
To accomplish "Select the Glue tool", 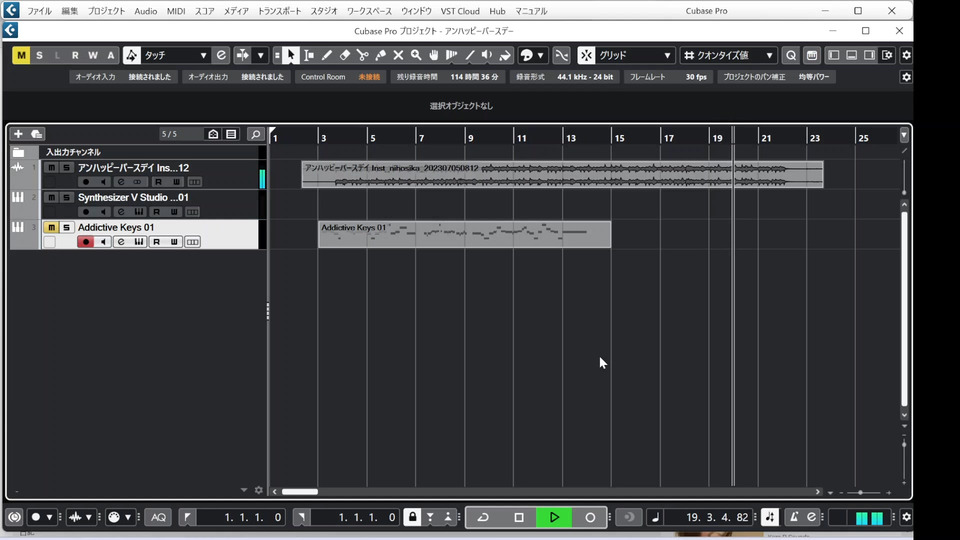I will click(380, 55).
